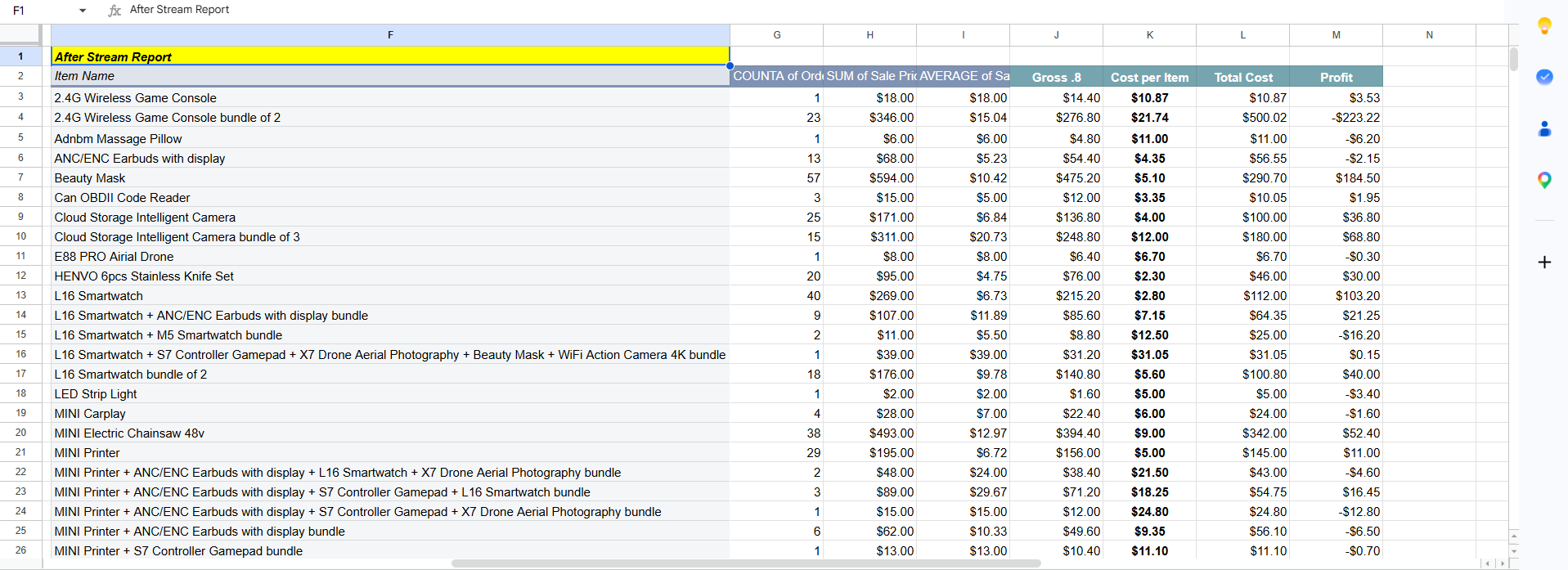The image size is (1568, 570).
Task: Select column K header
Action: [1149, 35]
